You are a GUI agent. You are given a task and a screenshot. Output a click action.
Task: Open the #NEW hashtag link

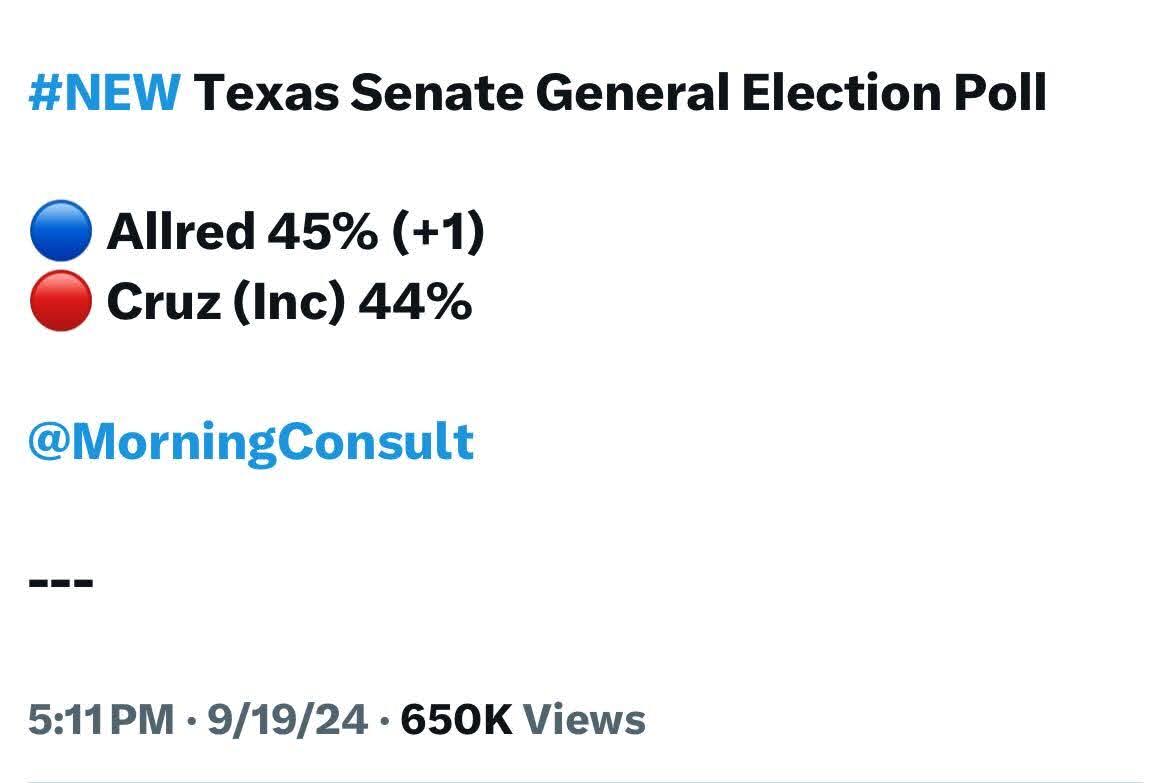click(104, 93)
